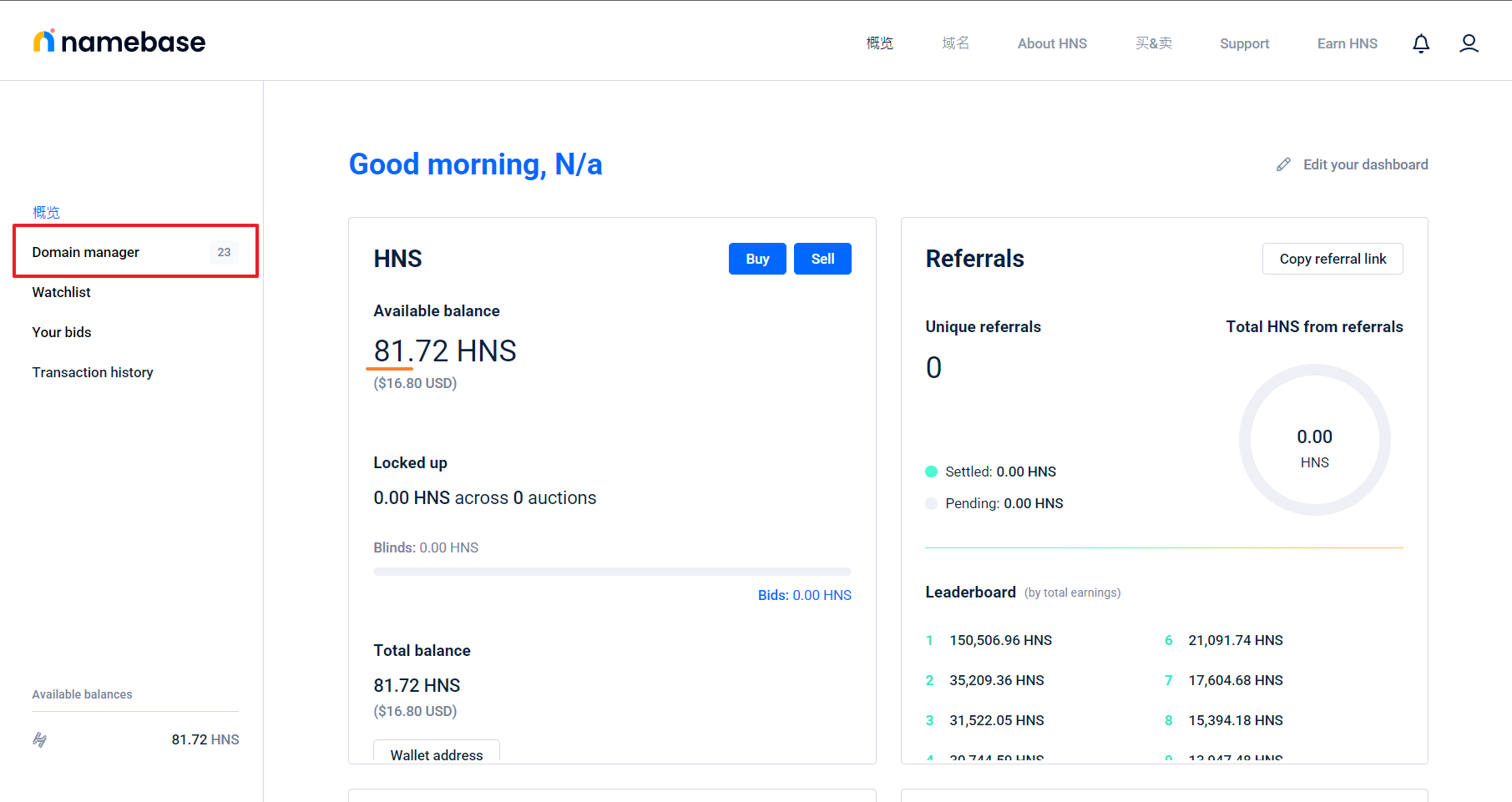Click the green Settled legend dot
The image size is (1512, 802).
click(x=932, y=472)
